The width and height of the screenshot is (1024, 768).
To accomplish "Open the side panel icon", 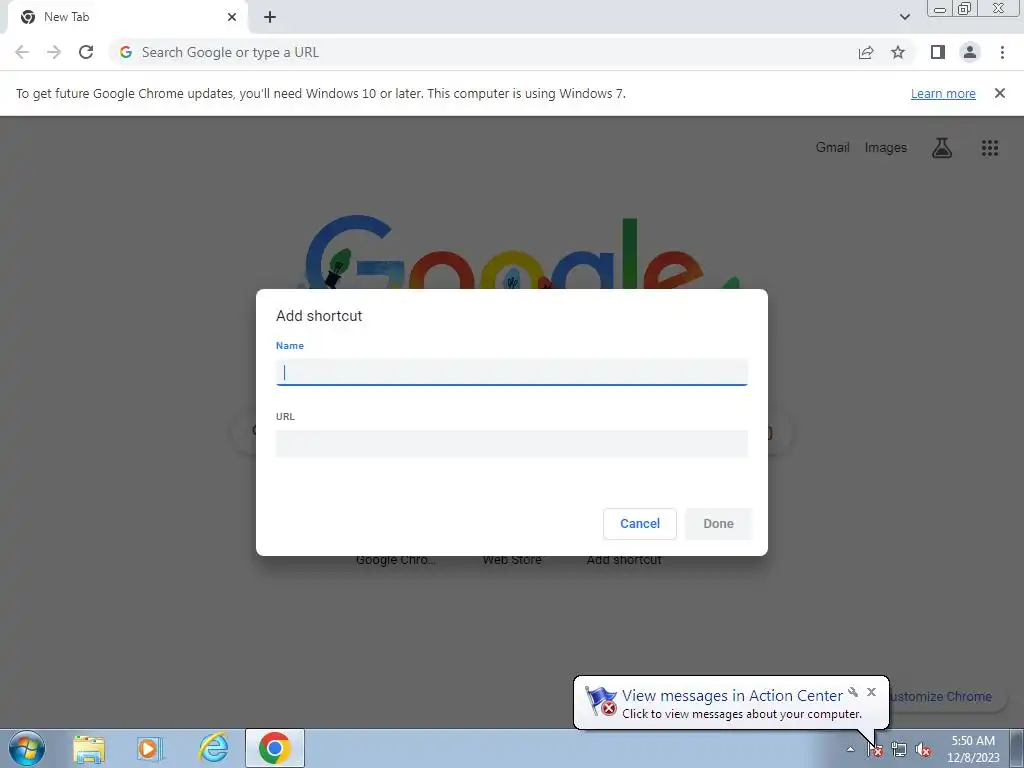I will tap(938, 52).
